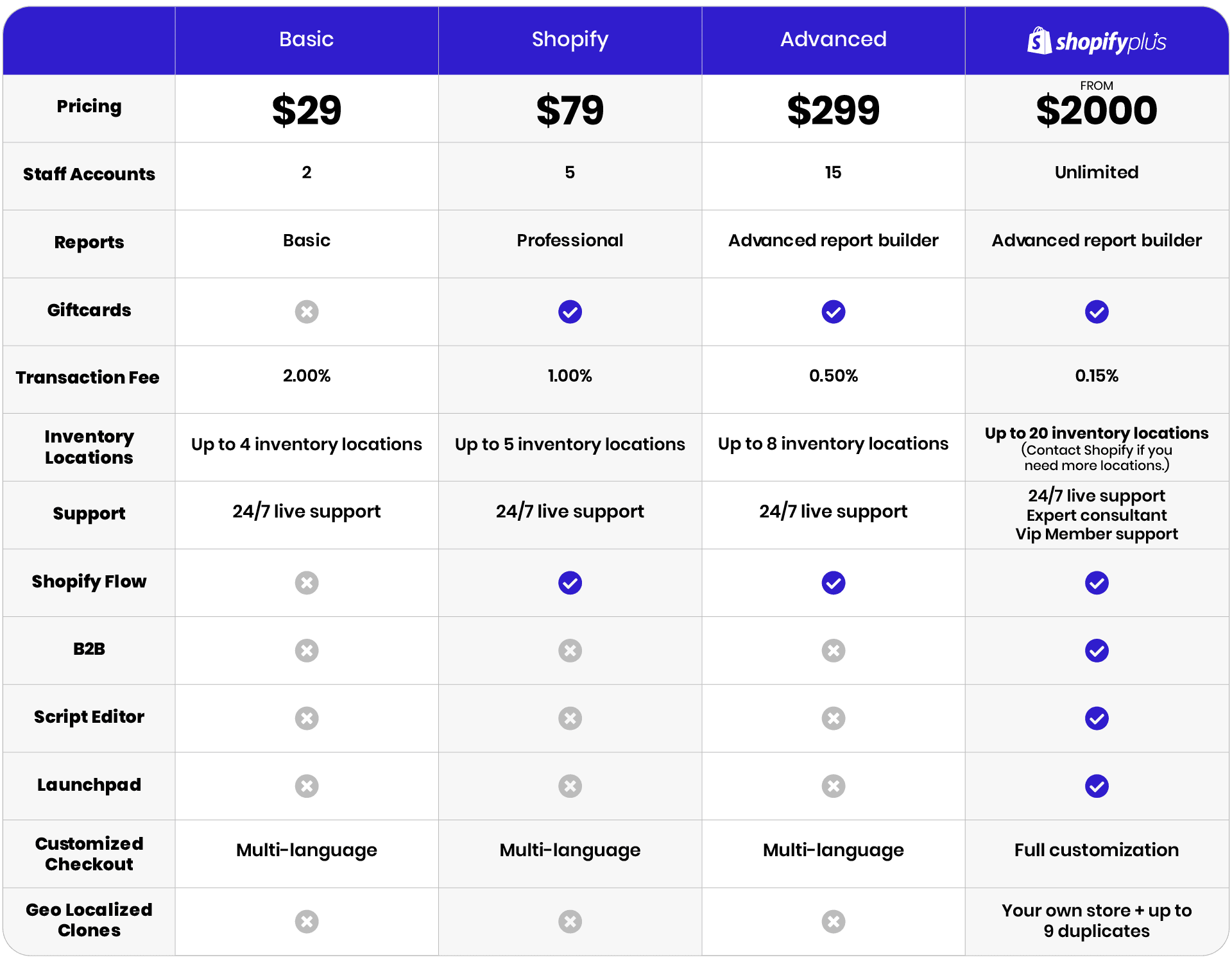This screenshot has height=962, width=1232.
Task: Click the Shopify Plus logo header
Action: pos(1097,41)
